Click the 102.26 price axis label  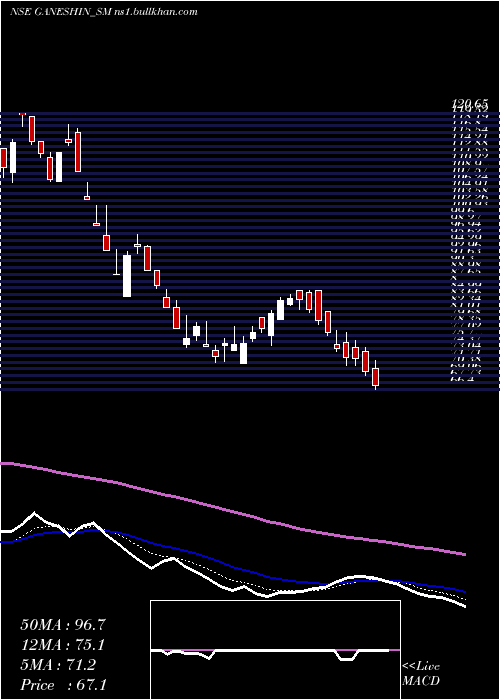pos(469,196)
